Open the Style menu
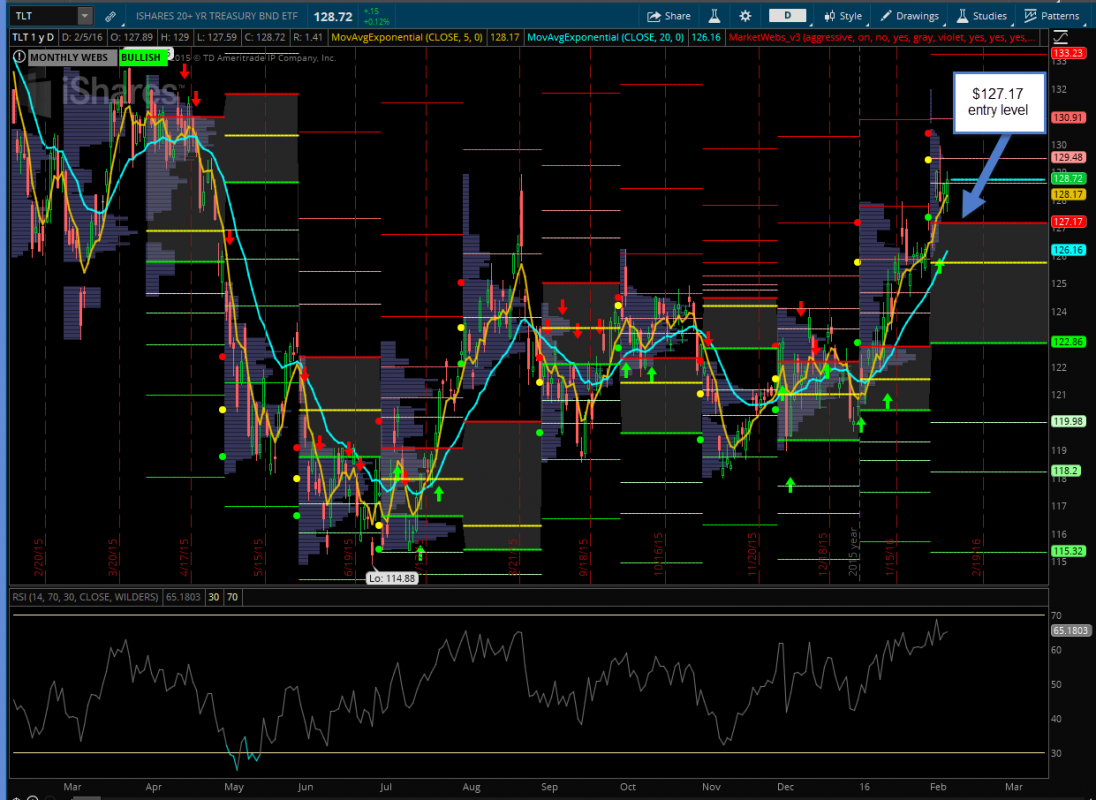 842,16
